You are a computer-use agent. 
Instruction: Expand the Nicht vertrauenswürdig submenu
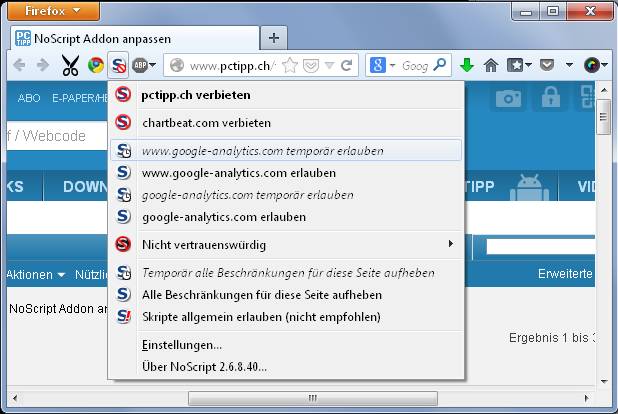286,245
